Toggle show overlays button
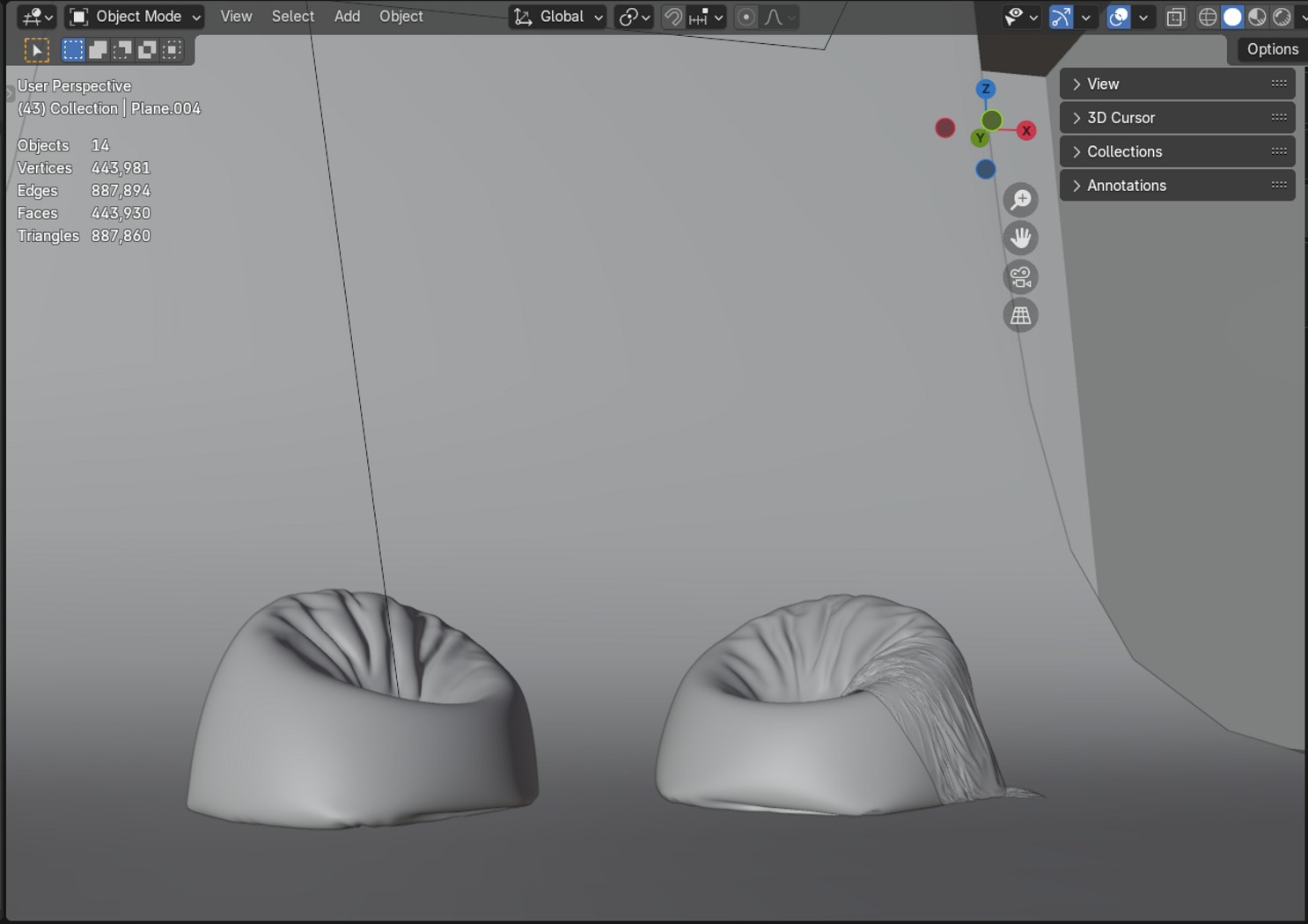The height and width of the screenshot is (924, 1308). (x=1118, y=17)
